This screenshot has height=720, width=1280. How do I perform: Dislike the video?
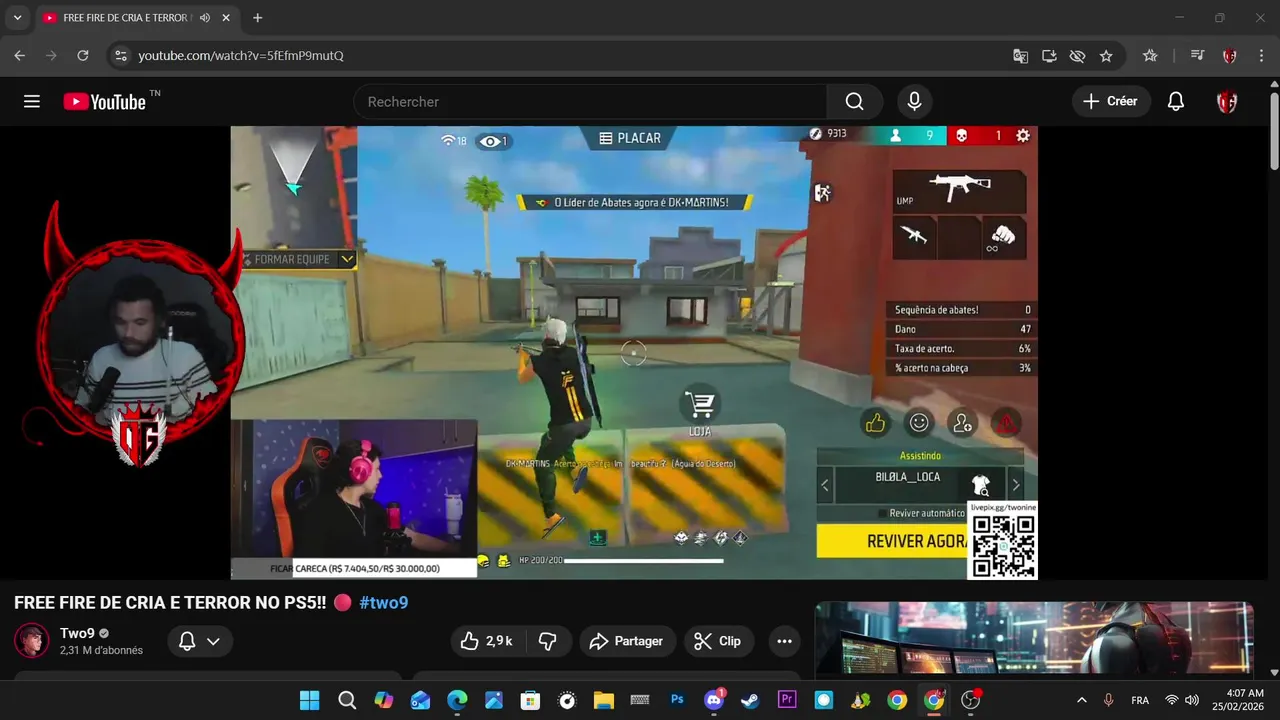tap(548, 641)
